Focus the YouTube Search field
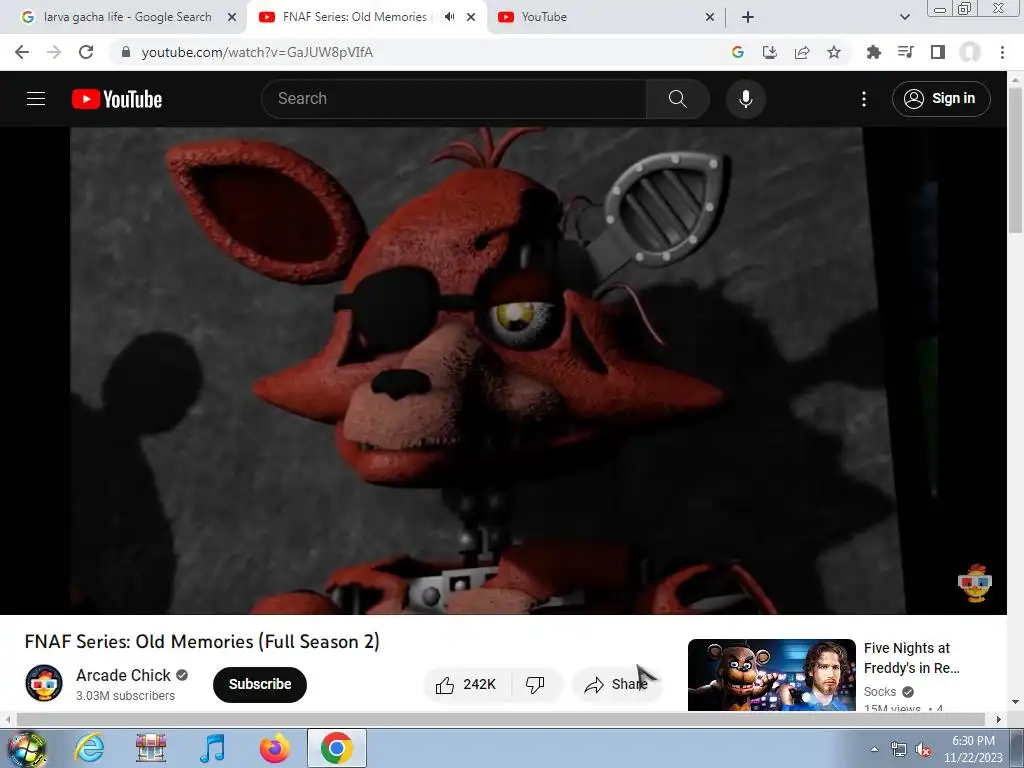Image resolution: width=1024 pixels, height=768 pixels. [453, 99]
